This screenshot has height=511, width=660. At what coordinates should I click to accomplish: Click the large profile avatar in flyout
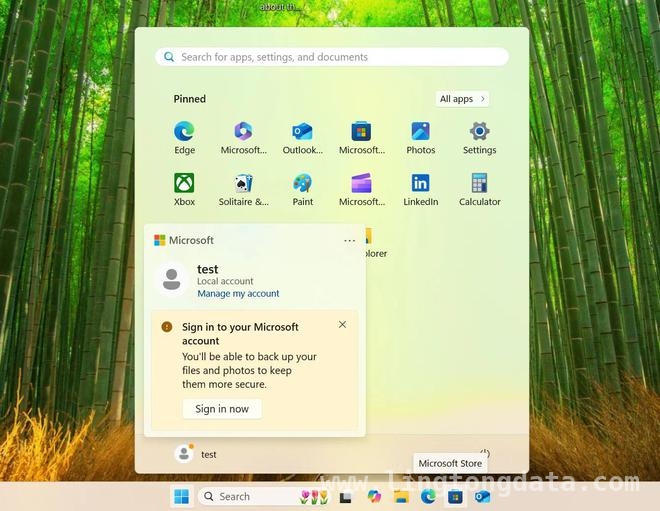(x=171, y=279)
